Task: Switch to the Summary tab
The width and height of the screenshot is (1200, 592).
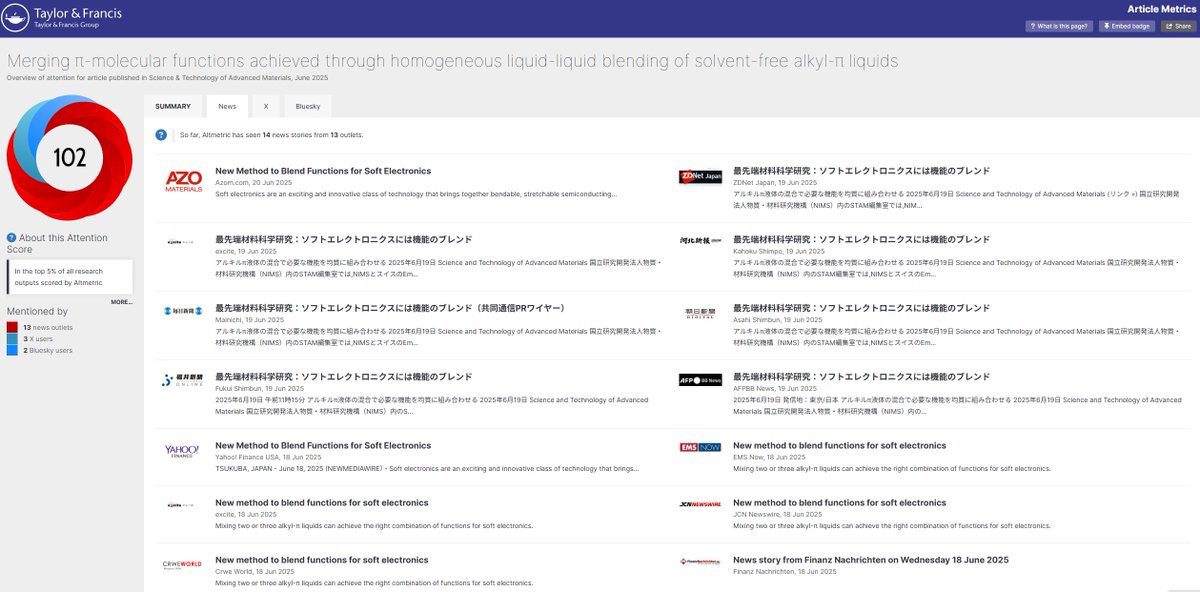Action: click(173, 106)
